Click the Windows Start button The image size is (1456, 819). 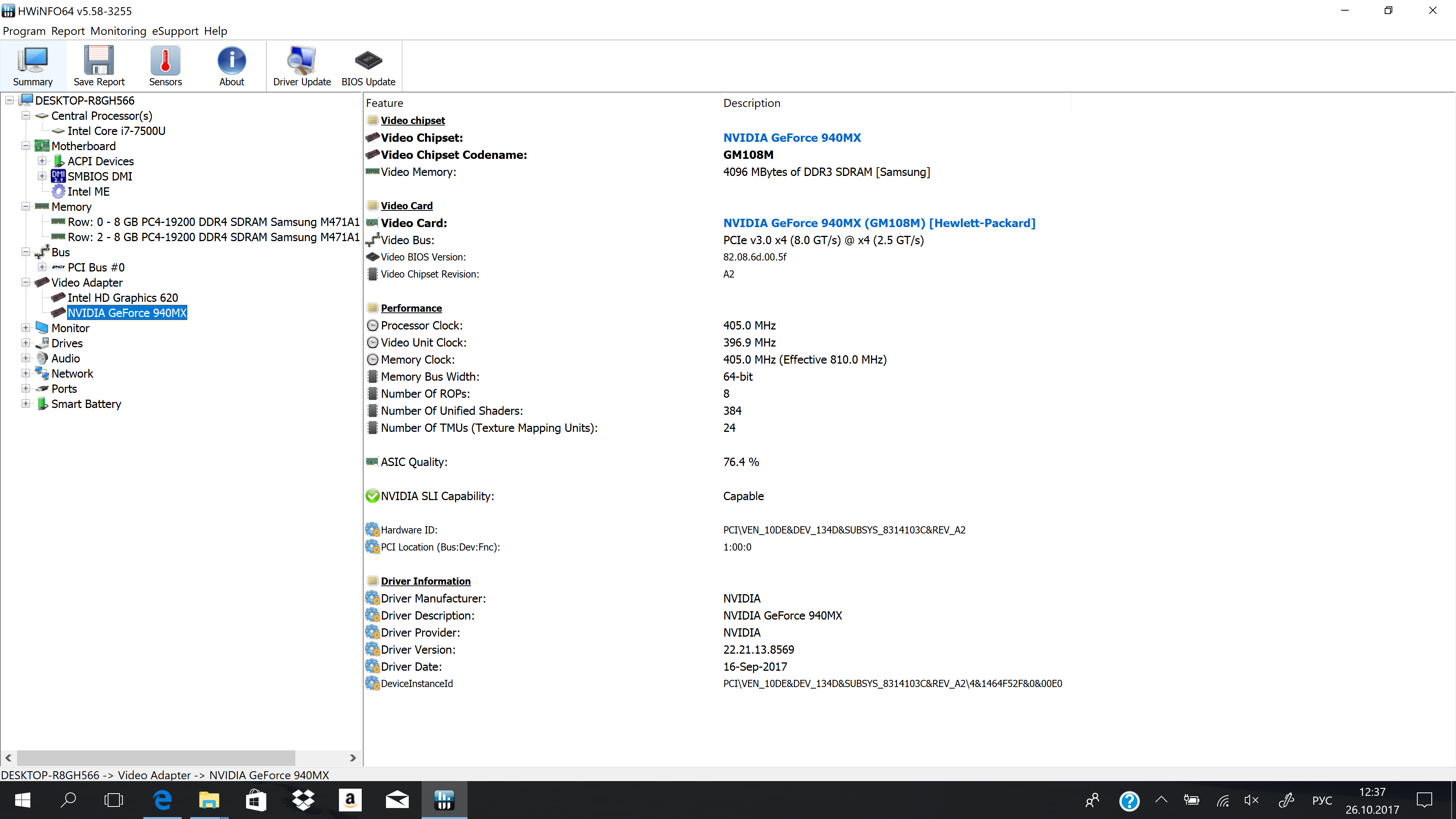23,800
